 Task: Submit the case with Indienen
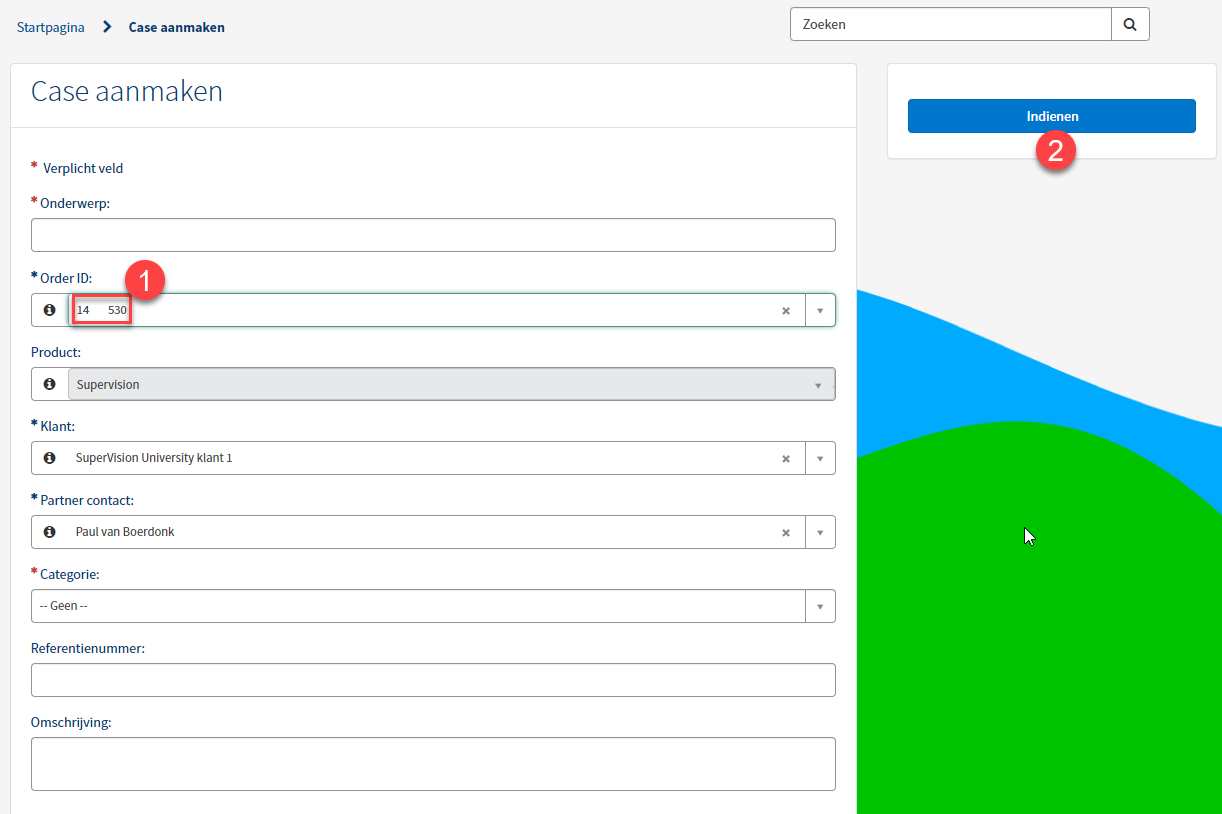click(x=1052, y=116)
